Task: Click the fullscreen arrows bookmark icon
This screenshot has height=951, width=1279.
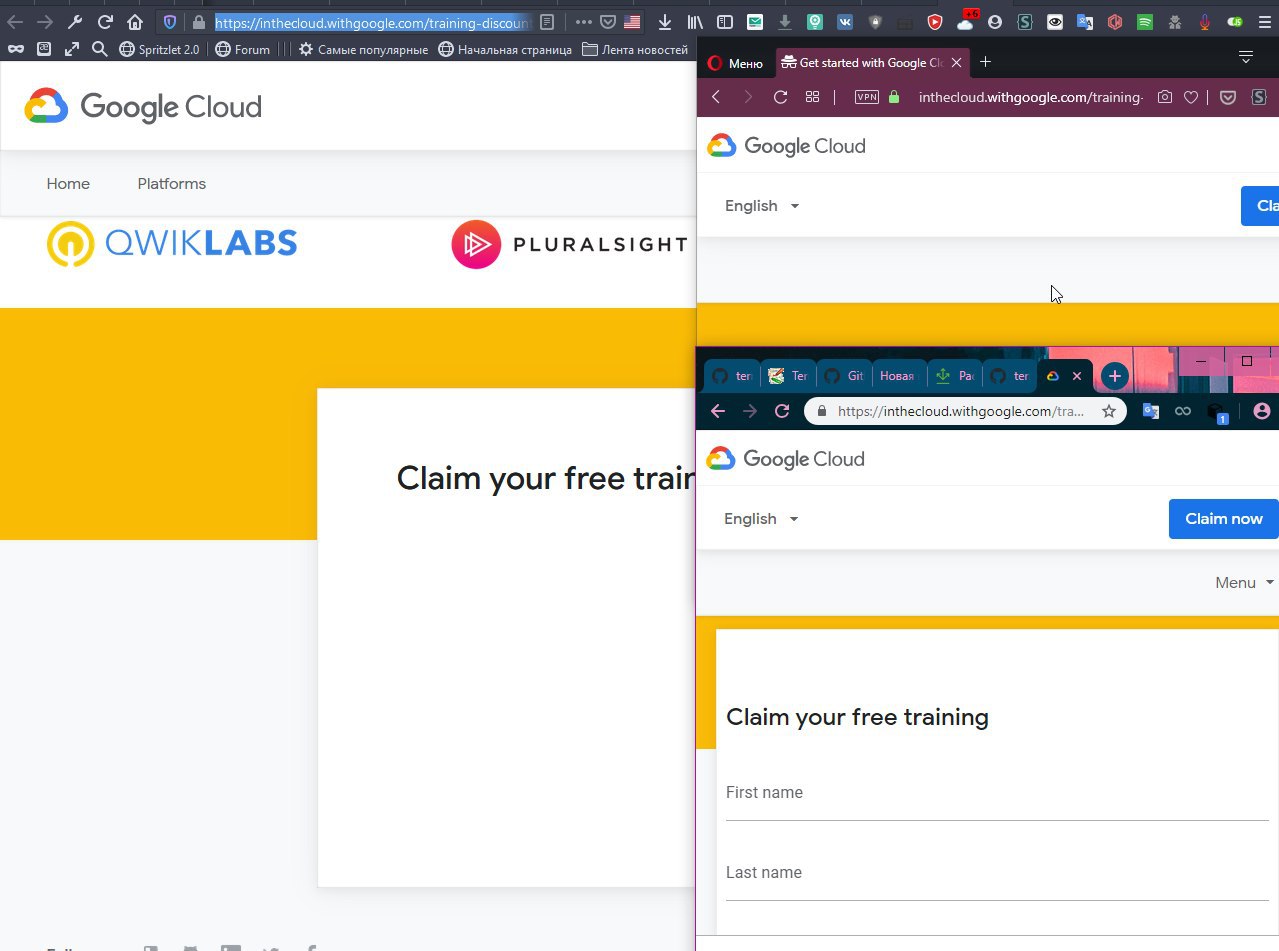Action: click(x=72, y=49)
